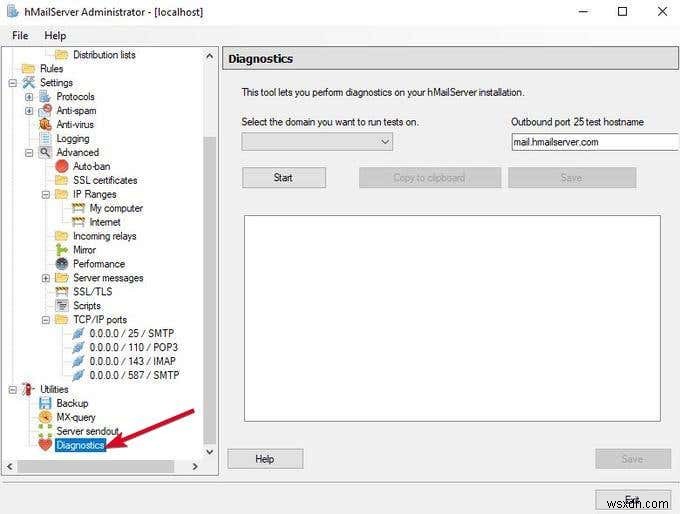Click the tree scroll up arrow
The height and width of the screenshot is (514, 680).
[209, 56]
